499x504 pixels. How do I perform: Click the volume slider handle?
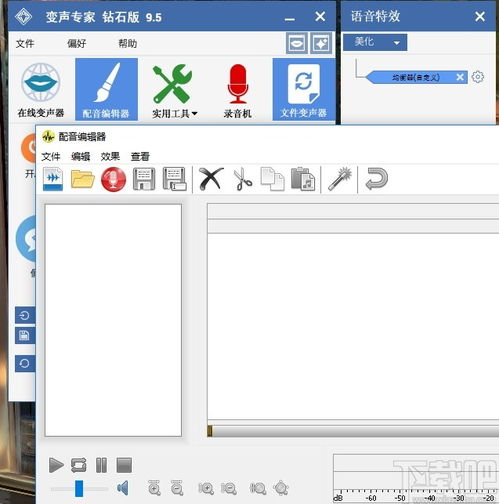[x=79, y=488]
